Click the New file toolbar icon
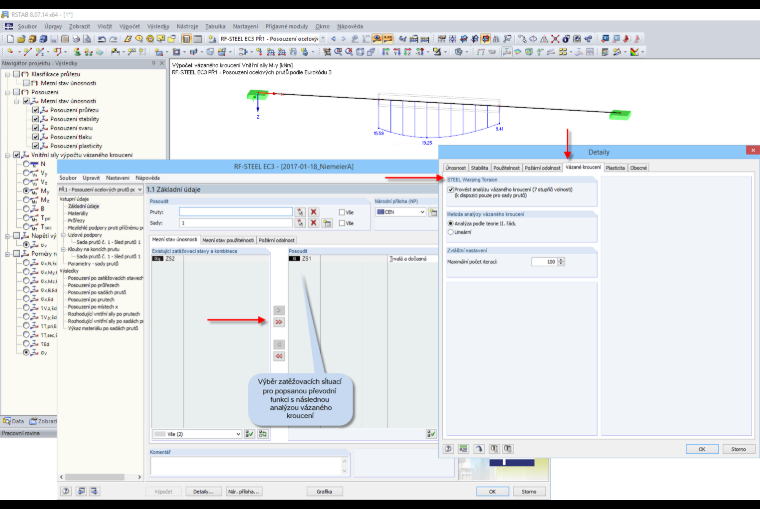The width and height of the screenshot is (760, 509). 10,39
